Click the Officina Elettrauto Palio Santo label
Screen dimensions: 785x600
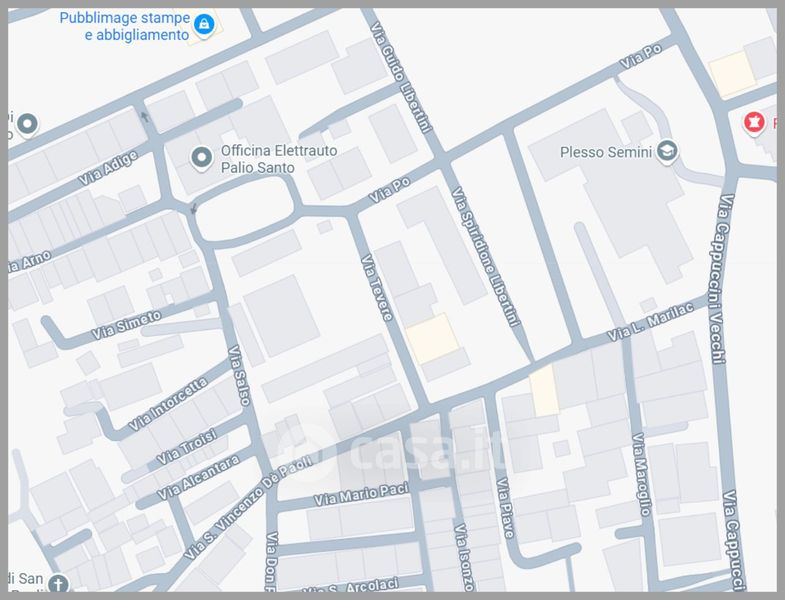tap(279, 159)
